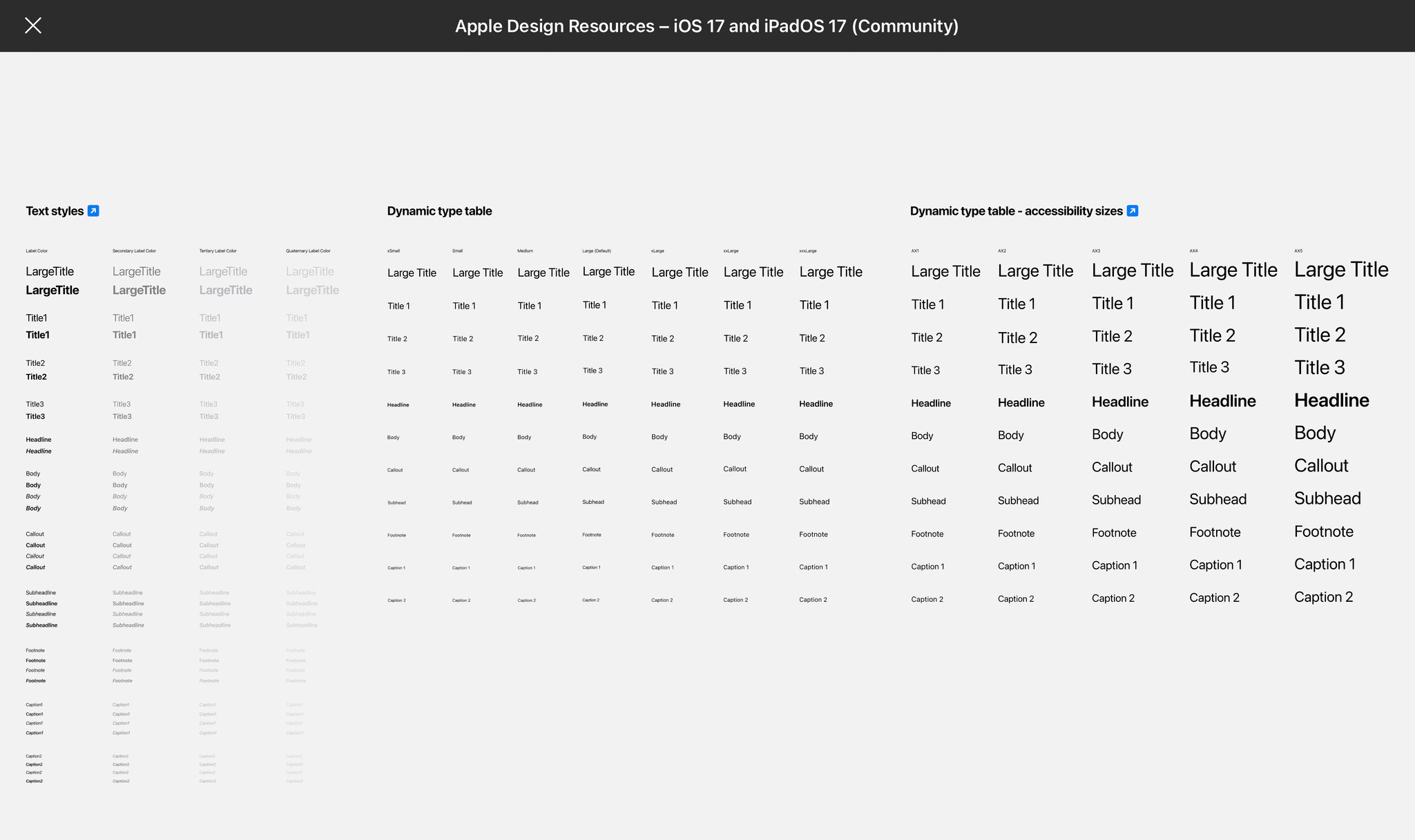
Task: Click Callout in the xxxLarge column
Action: tap(811, 469)
